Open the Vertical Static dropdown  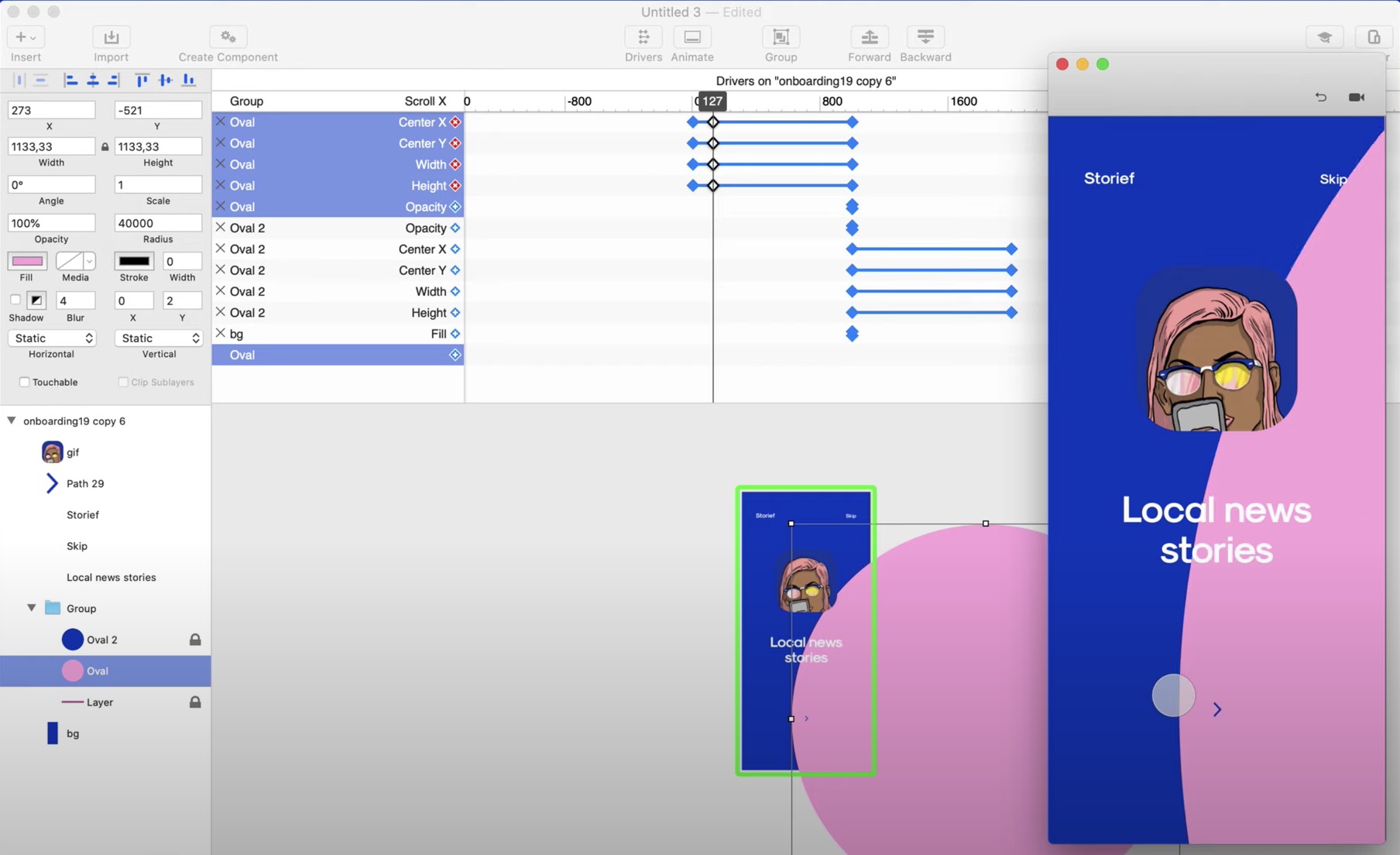pyautogui.click(x=159, y=338)
